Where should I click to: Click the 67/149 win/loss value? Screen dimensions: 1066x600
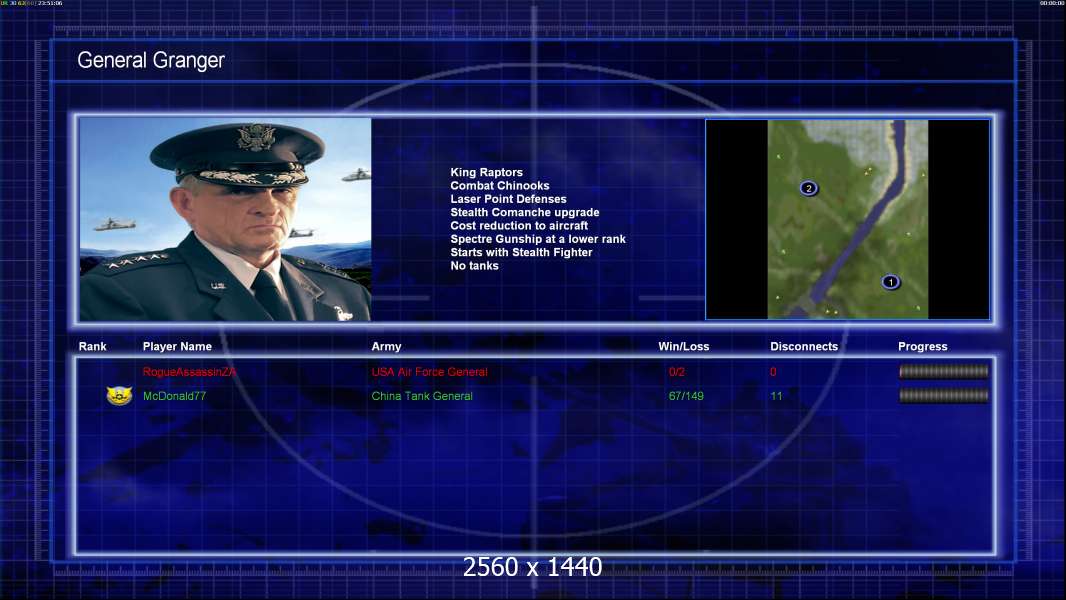[x=686, y=396]
